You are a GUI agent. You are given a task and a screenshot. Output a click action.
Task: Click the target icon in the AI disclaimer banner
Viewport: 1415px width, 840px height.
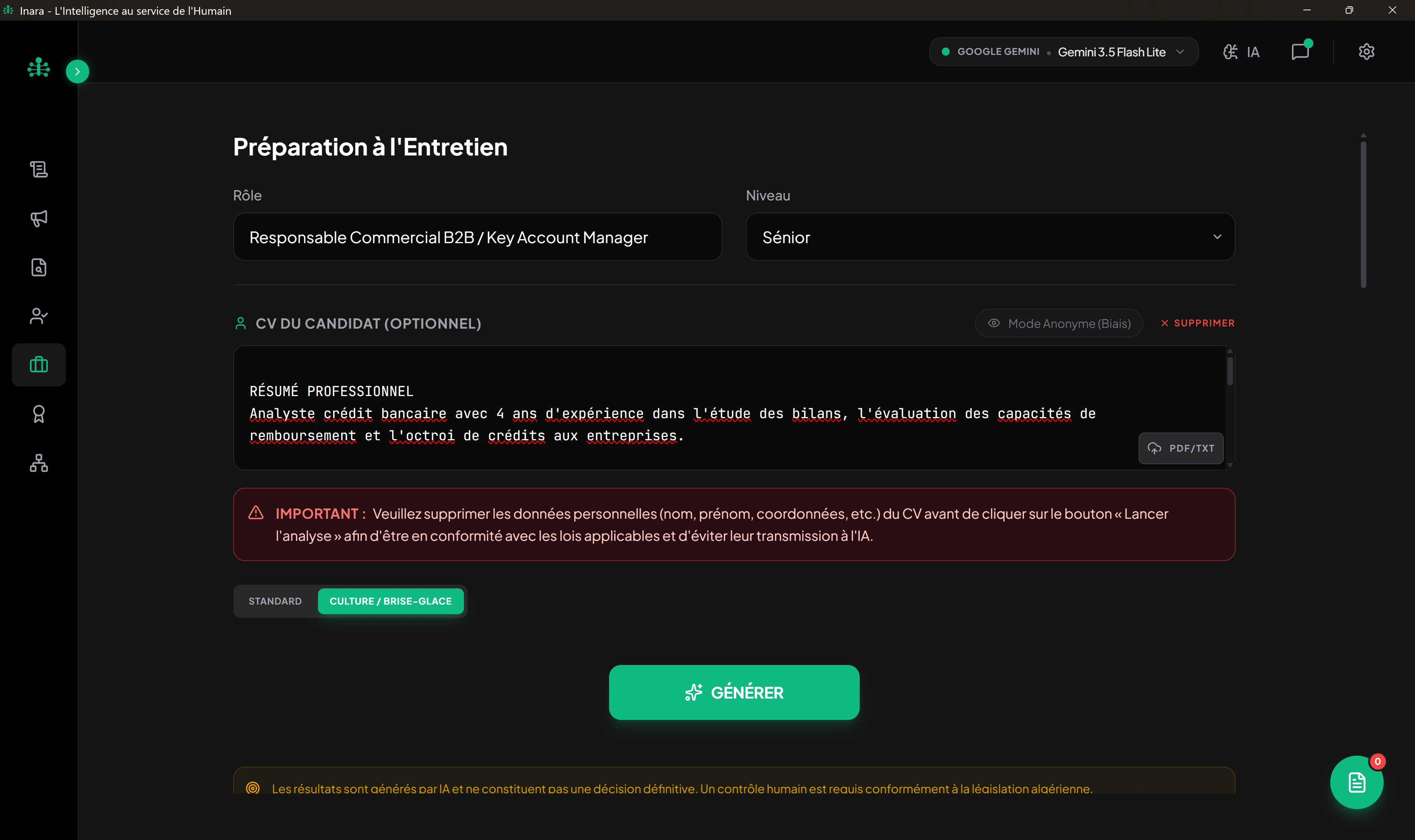253,787
